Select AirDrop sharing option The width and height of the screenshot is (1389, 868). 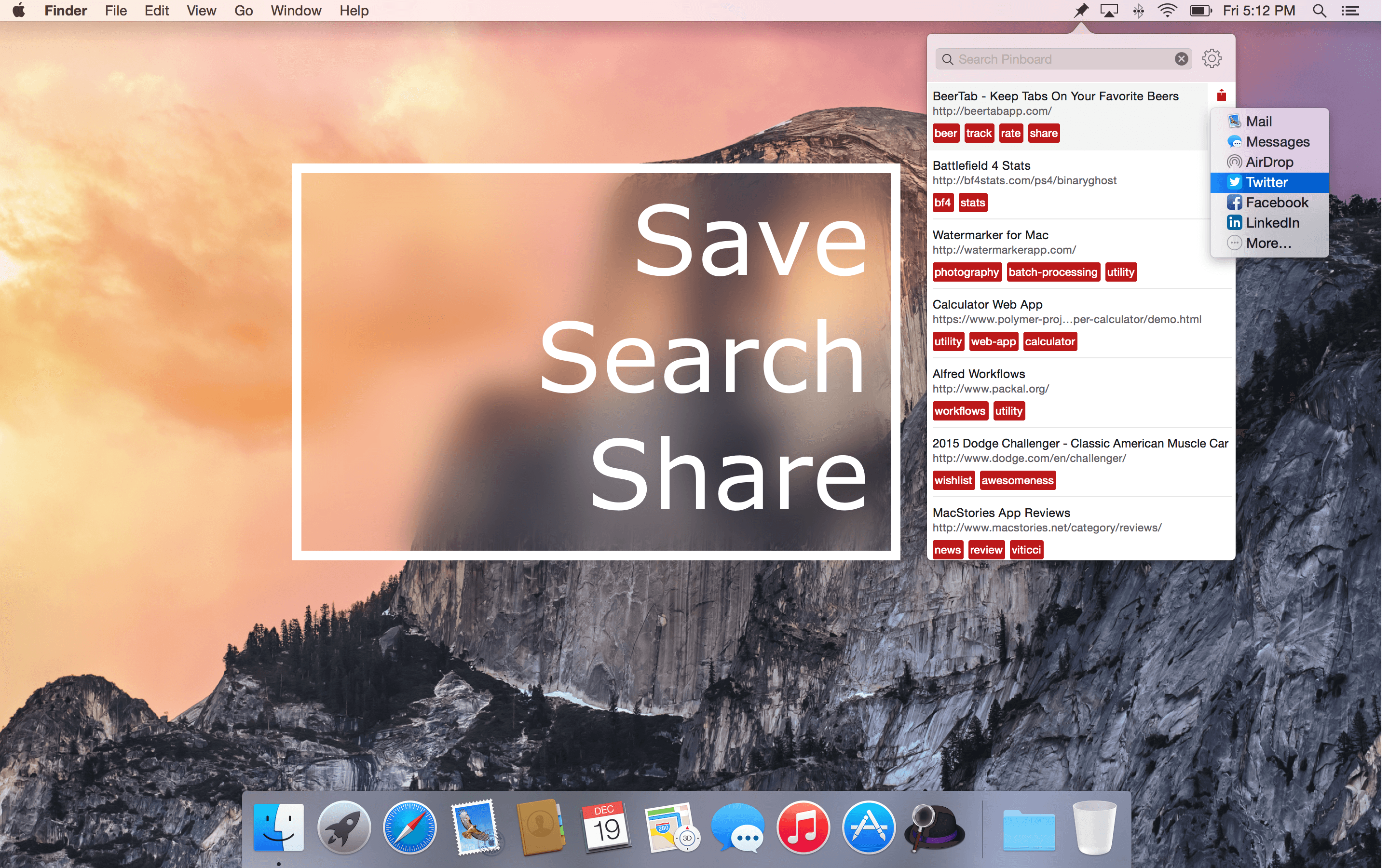(1270, 161)
